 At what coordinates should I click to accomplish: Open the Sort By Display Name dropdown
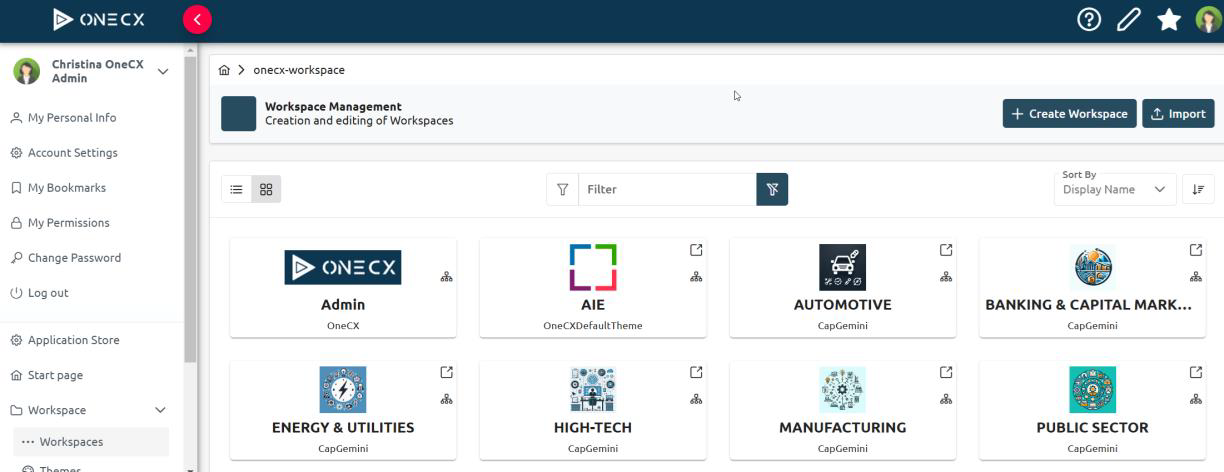pos(1114,189)
